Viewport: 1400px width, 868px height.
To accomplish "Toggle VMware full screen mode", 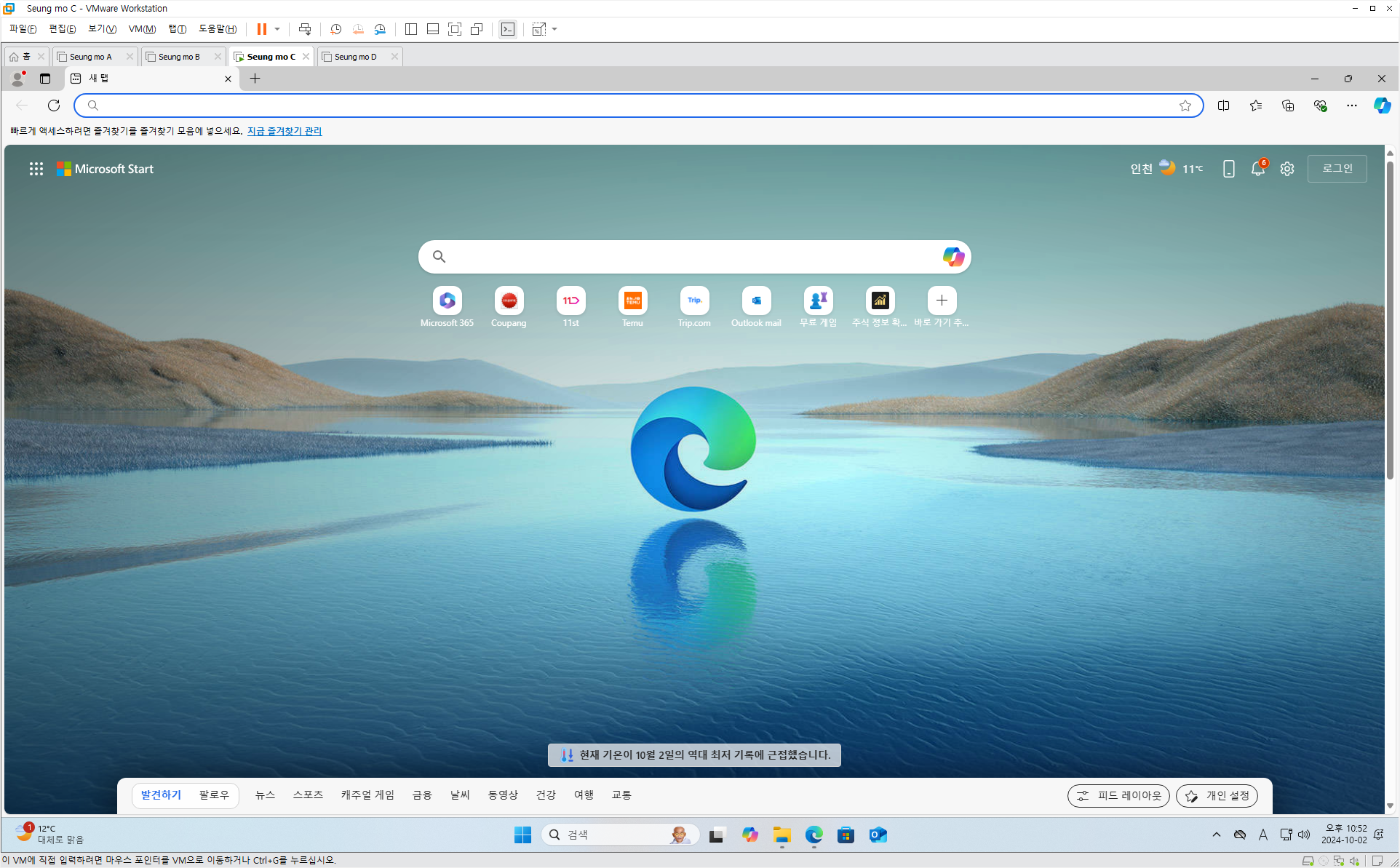I will pos(455,29).
